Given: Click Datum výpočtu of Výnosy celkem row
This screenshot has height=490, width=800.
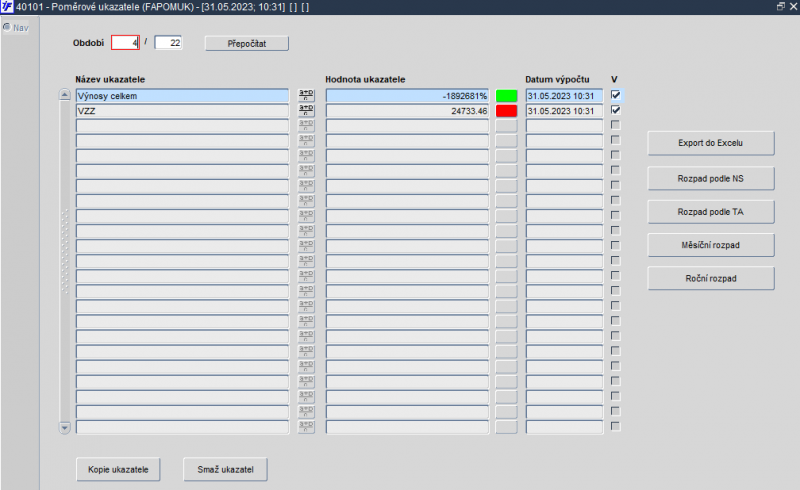Looking at the screenshot, I should (x=564, y=95).
